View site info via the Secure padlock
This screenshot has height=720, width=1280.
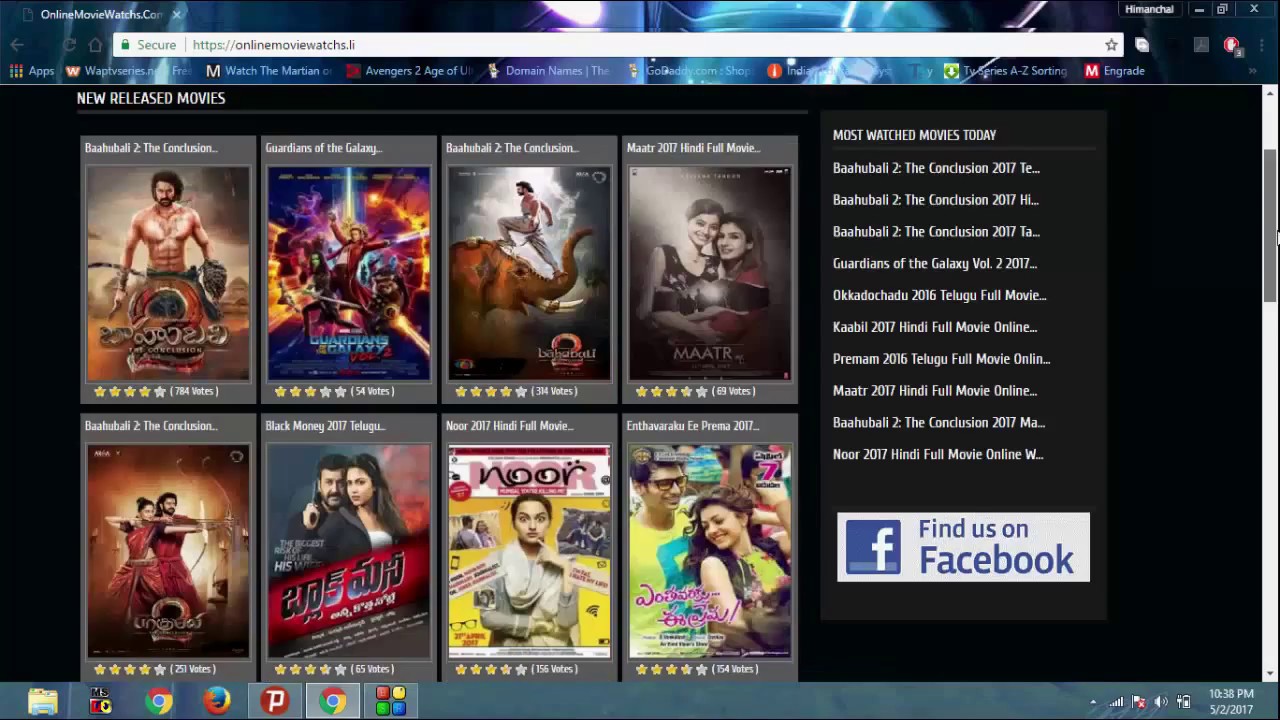[x=147, y=45]
